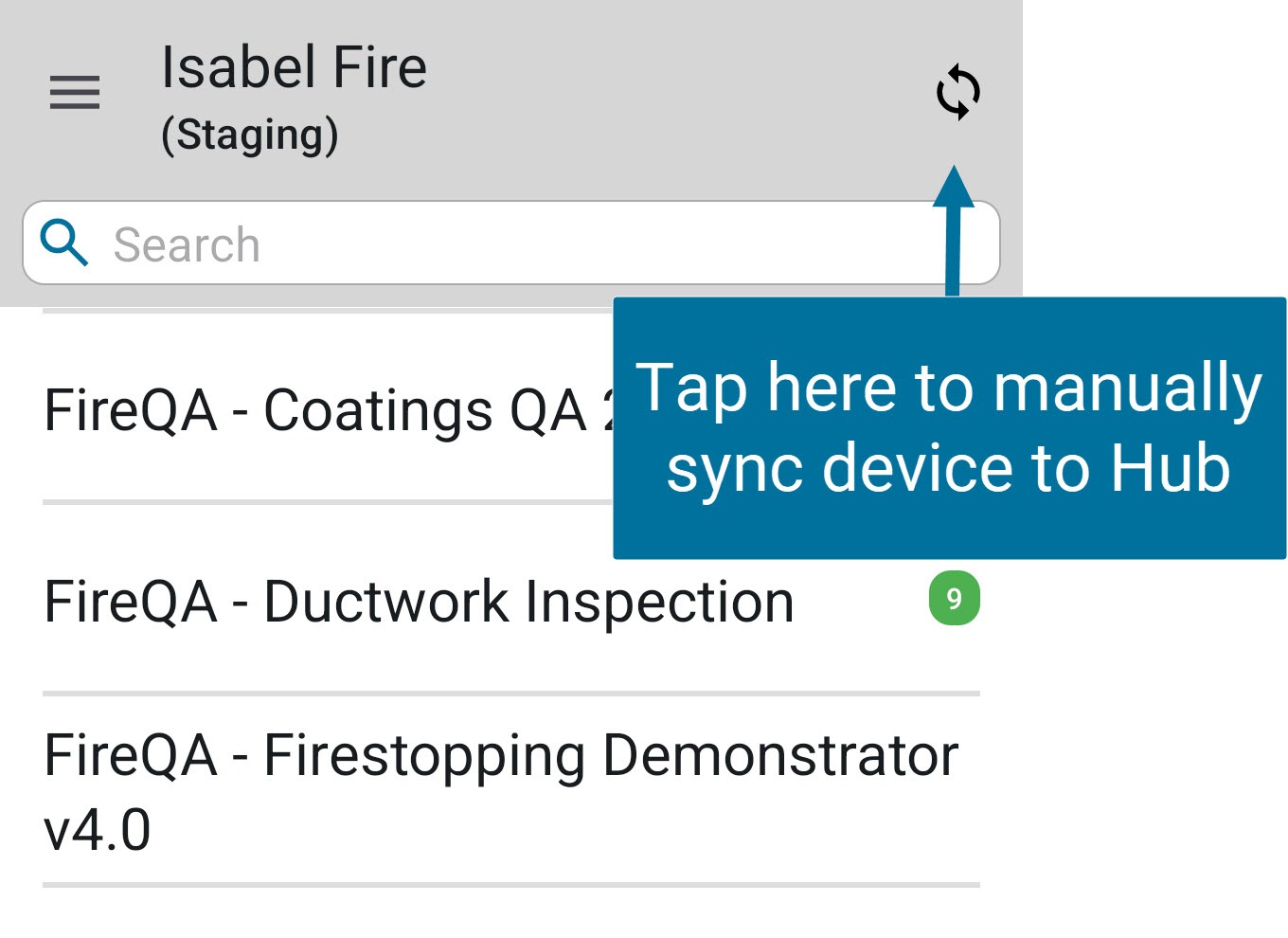The width and height of the screenshot is (1288, 938).
Task: Click the 'sync device to Hub' text
Action: pyautogui.click(x=949, y=468)
